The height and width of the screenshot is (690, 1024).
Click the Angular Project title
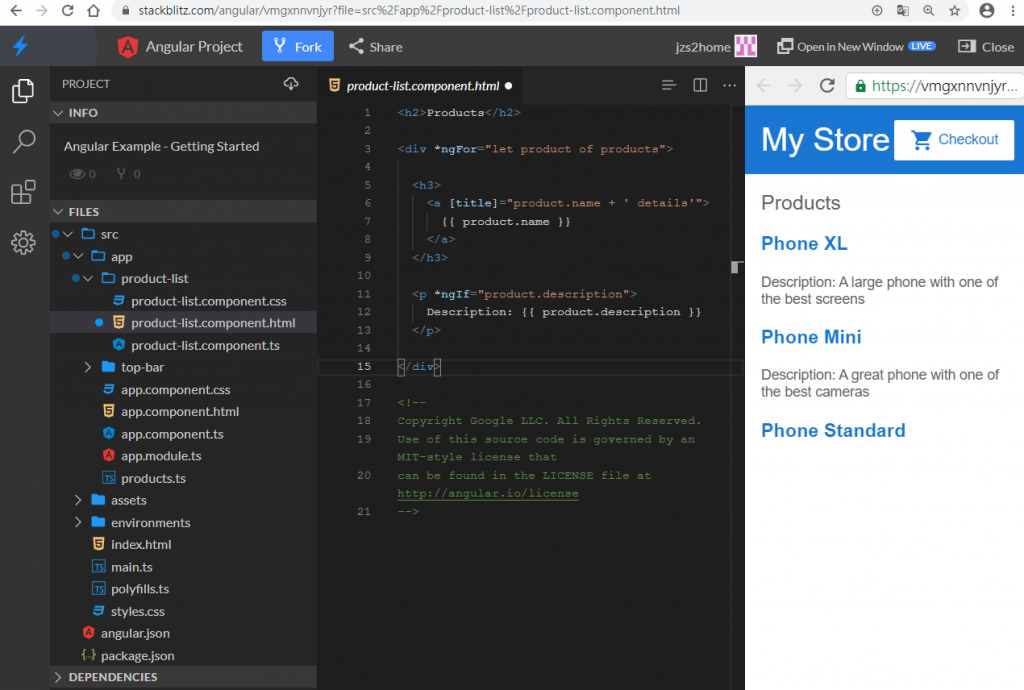(x=194, y=46)
